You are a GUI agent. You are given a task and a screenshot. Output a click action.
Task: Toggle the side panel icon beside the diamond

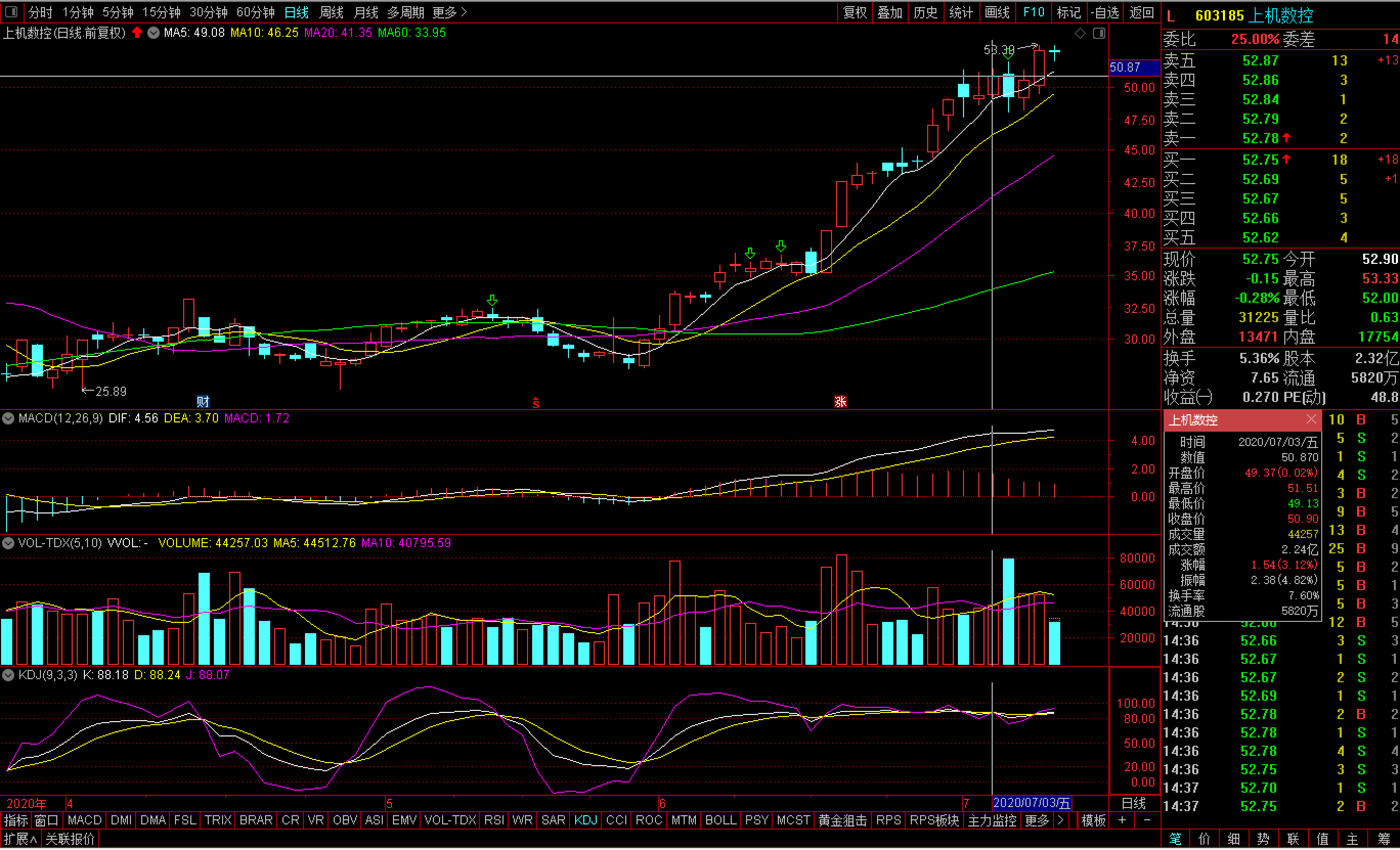pos(1100,34)
